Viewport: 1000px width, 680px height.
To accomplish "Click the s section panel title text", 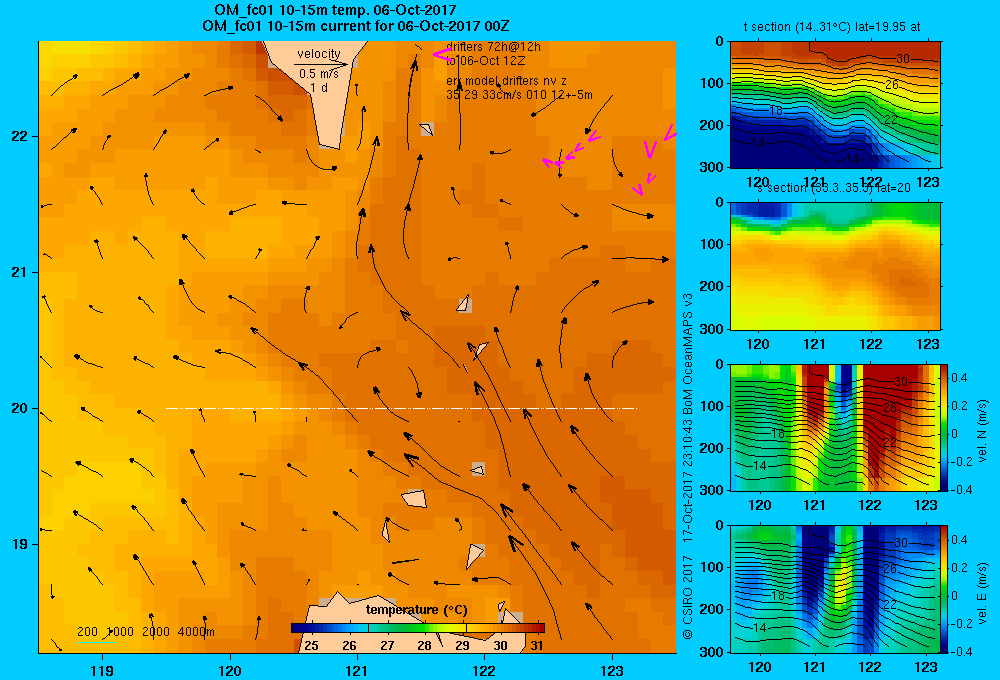I will pyautogui.click(x=833, y=188).
